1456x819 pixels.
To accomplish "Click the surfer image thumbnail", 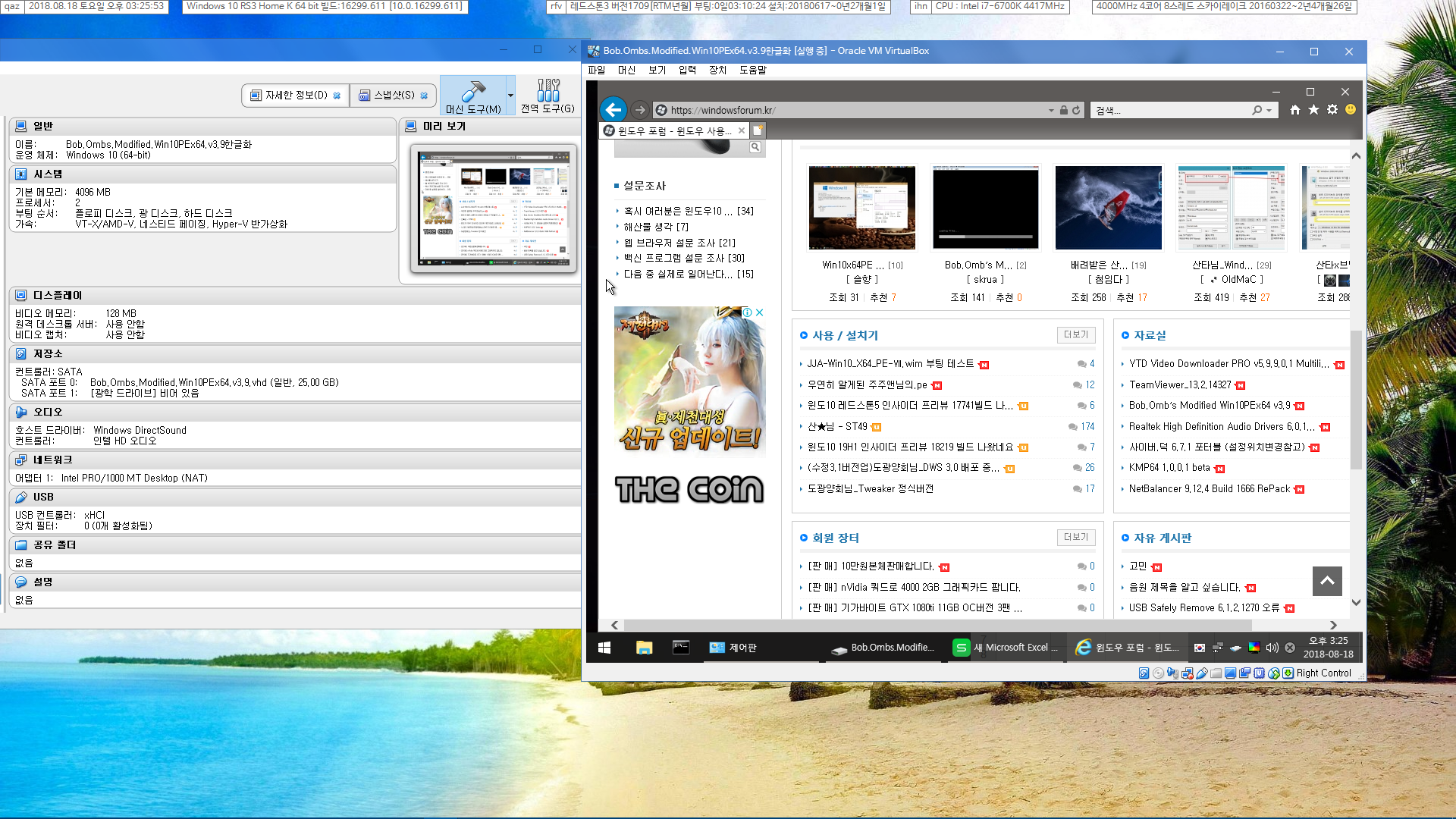I will (1109, 207).
